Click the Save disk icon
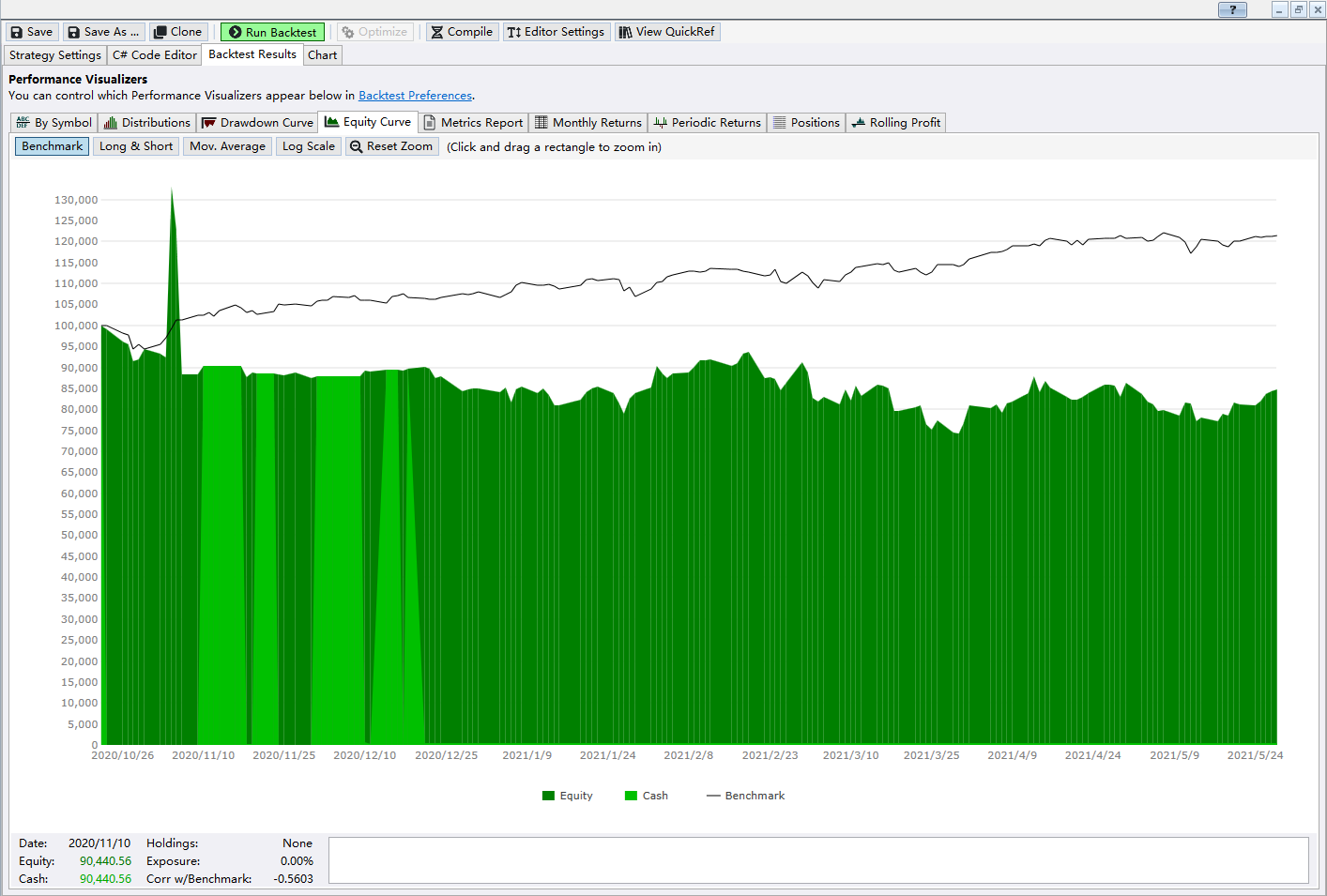Viewport: 1327px width, 896px height. (17, 32)
